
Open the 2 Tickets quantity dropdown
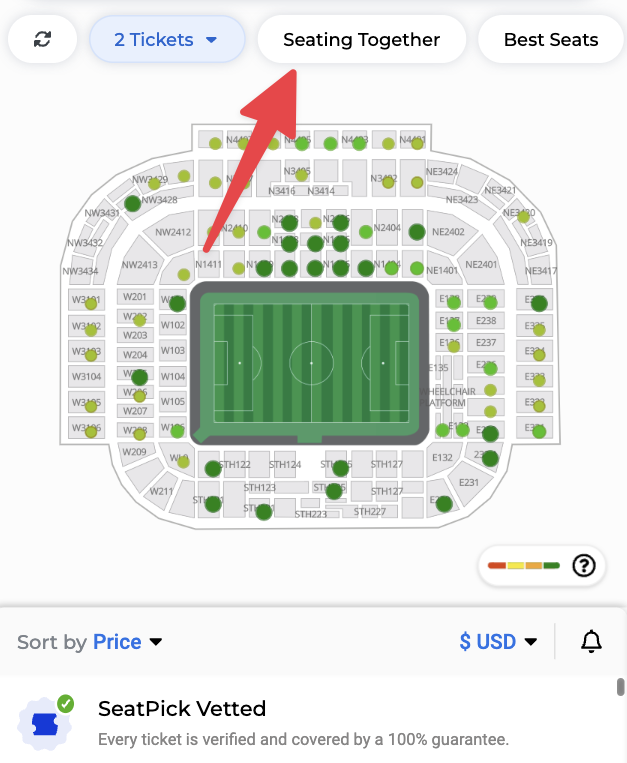pyautogui.click(x=167, y=39)
